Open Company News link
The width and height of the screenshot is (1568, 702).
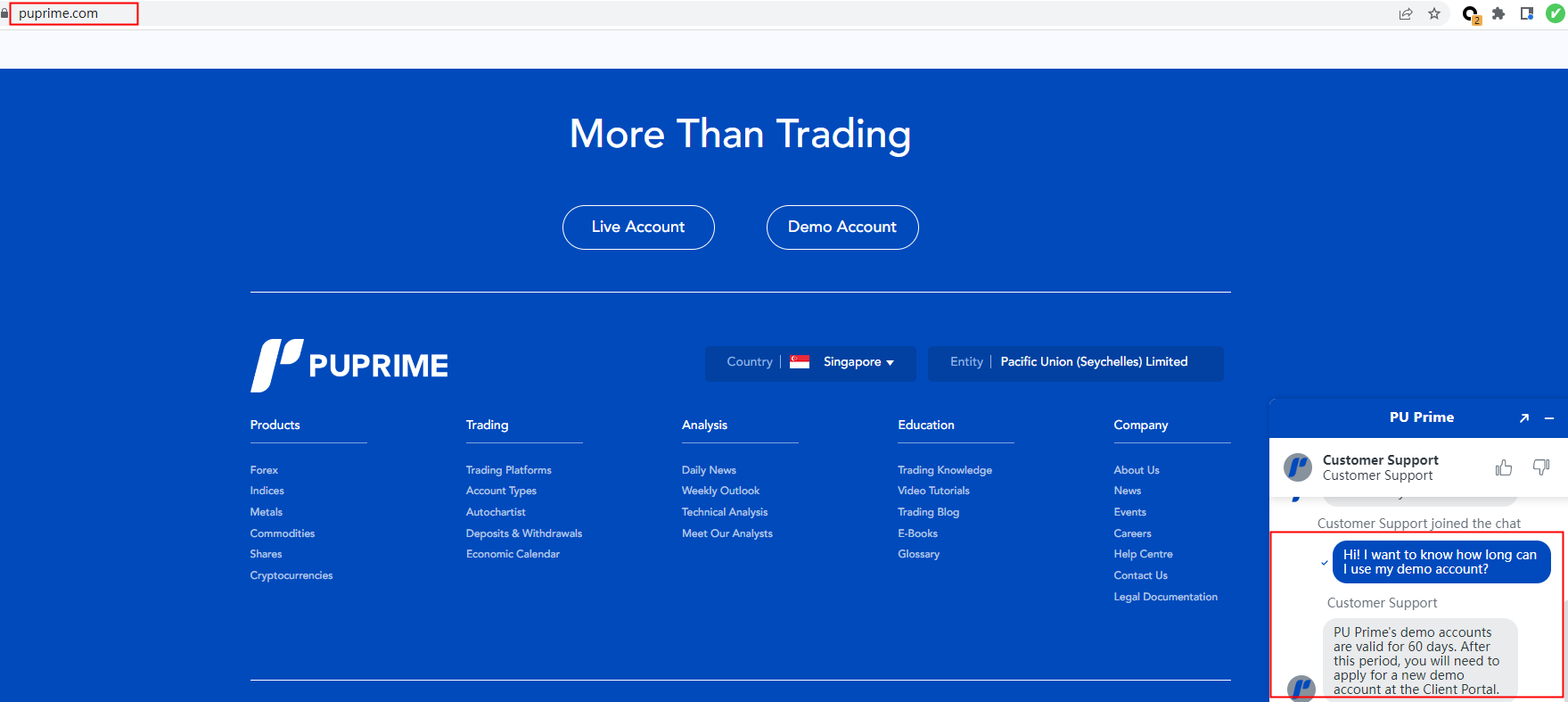(x=1128, y=491)
